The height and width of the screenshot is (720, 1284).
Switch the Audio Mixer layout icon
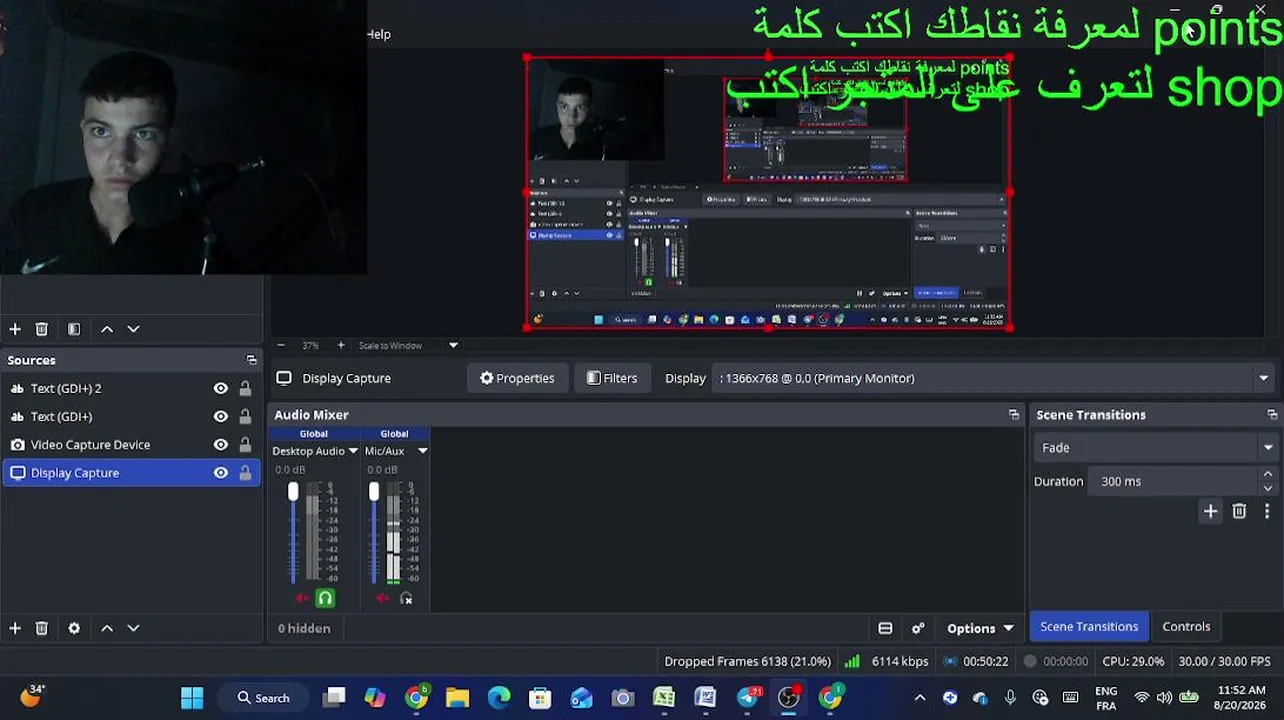885,628
